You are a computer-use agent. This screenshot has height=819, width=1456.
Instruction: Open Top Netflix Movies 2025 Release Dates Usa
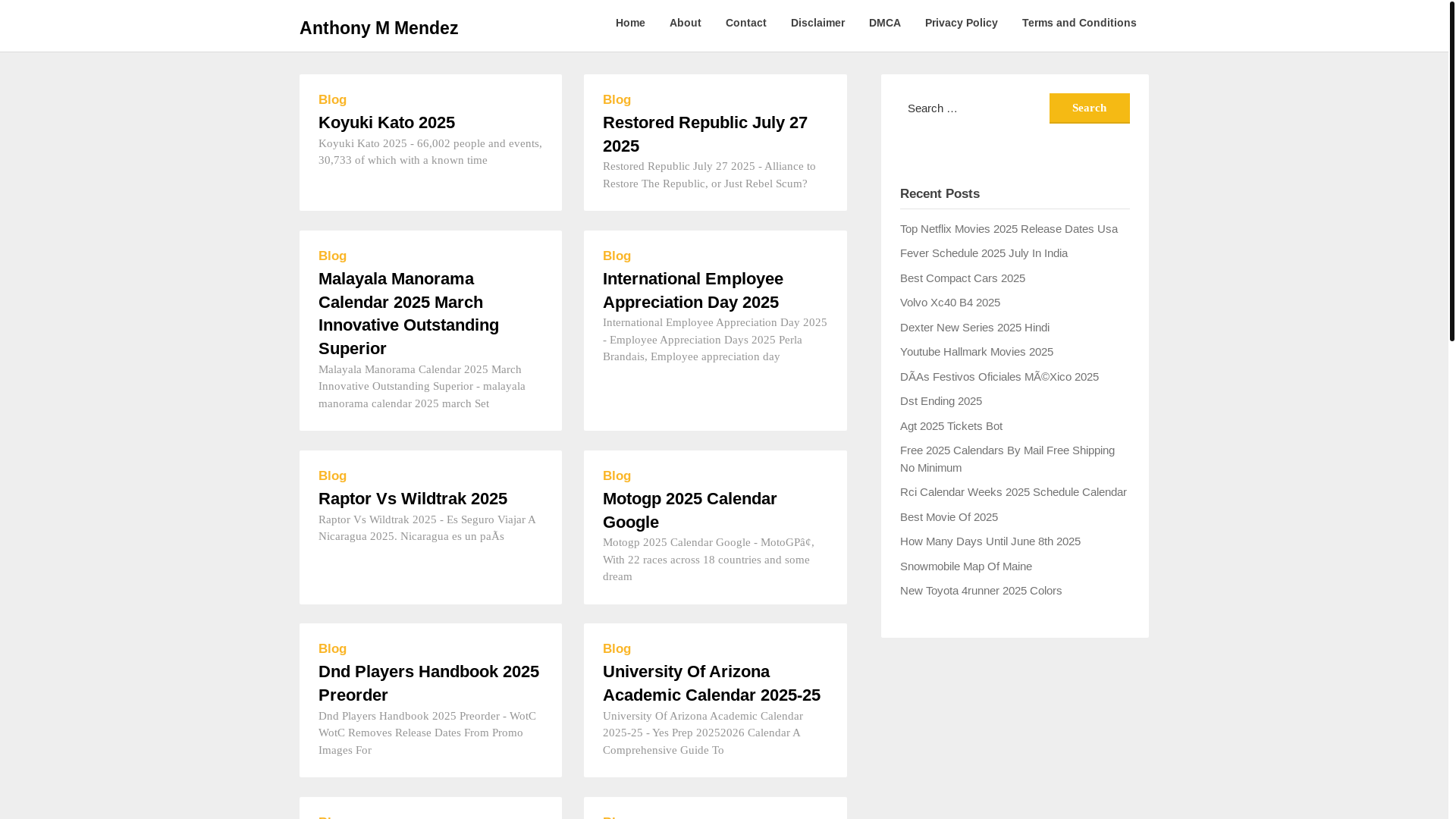click(1009, 229)
